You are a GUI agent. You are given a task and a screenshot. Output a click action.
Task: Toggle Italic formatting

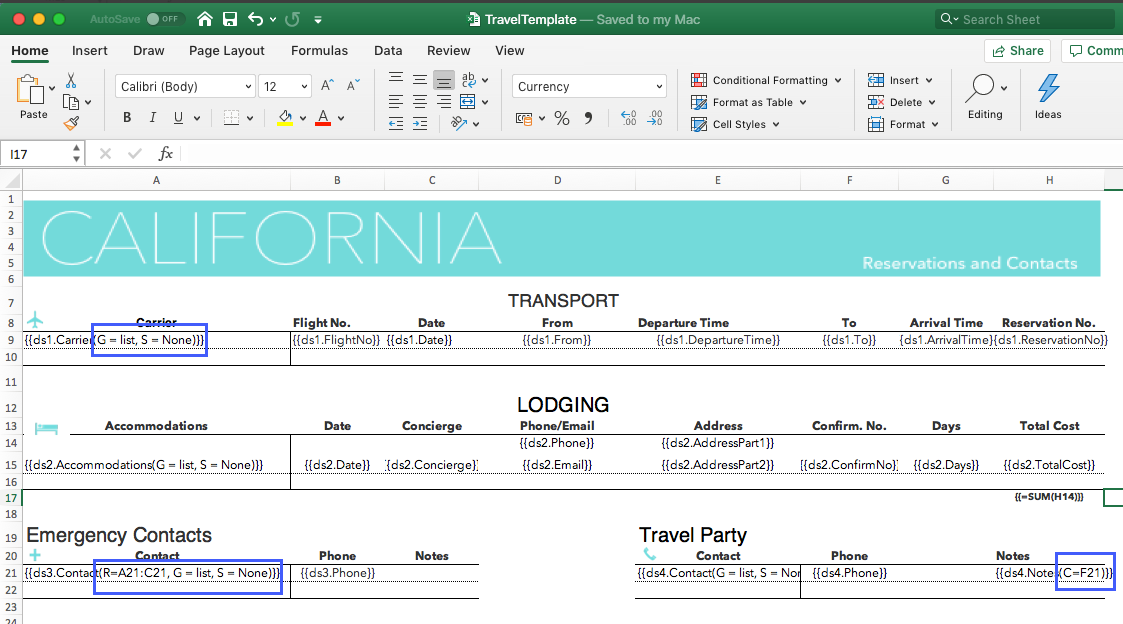coord(153,117)
